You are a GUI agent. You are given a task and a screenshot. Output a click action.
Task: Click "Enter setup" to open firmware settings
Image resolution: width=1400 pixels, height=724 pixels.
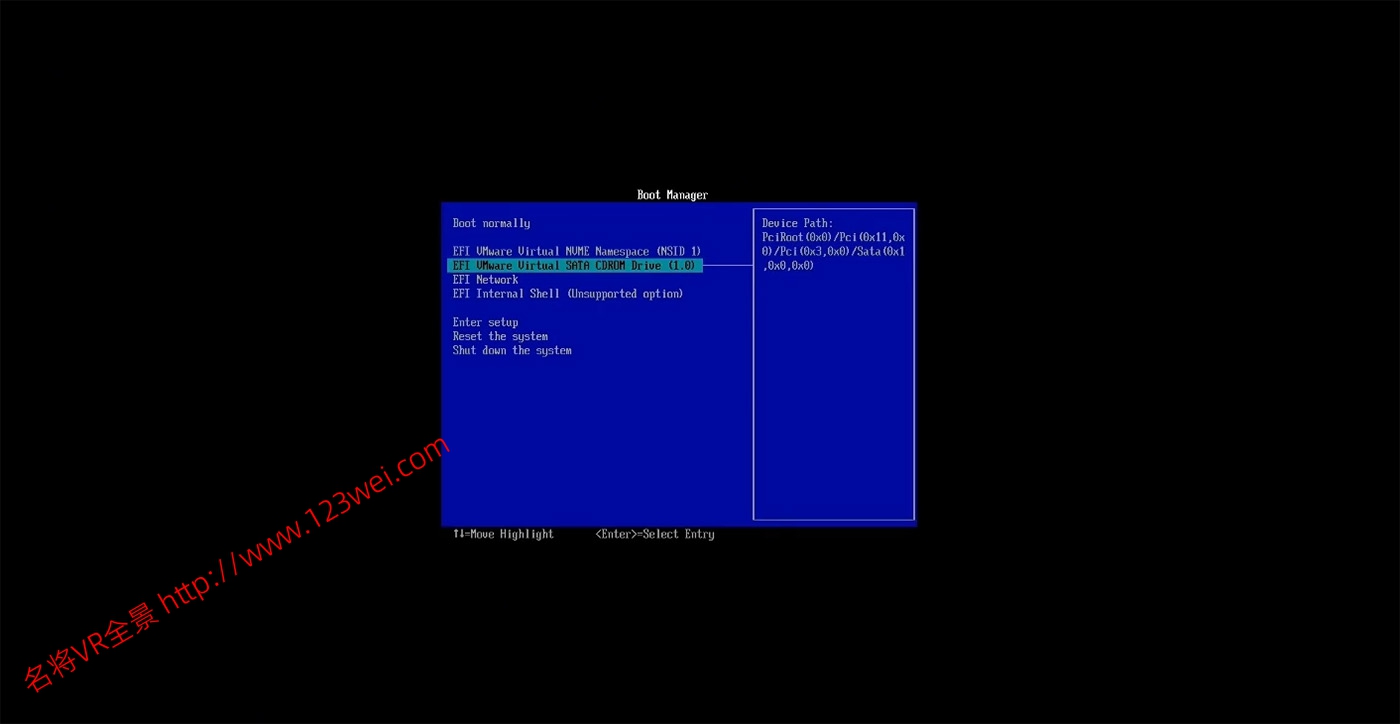485,321
